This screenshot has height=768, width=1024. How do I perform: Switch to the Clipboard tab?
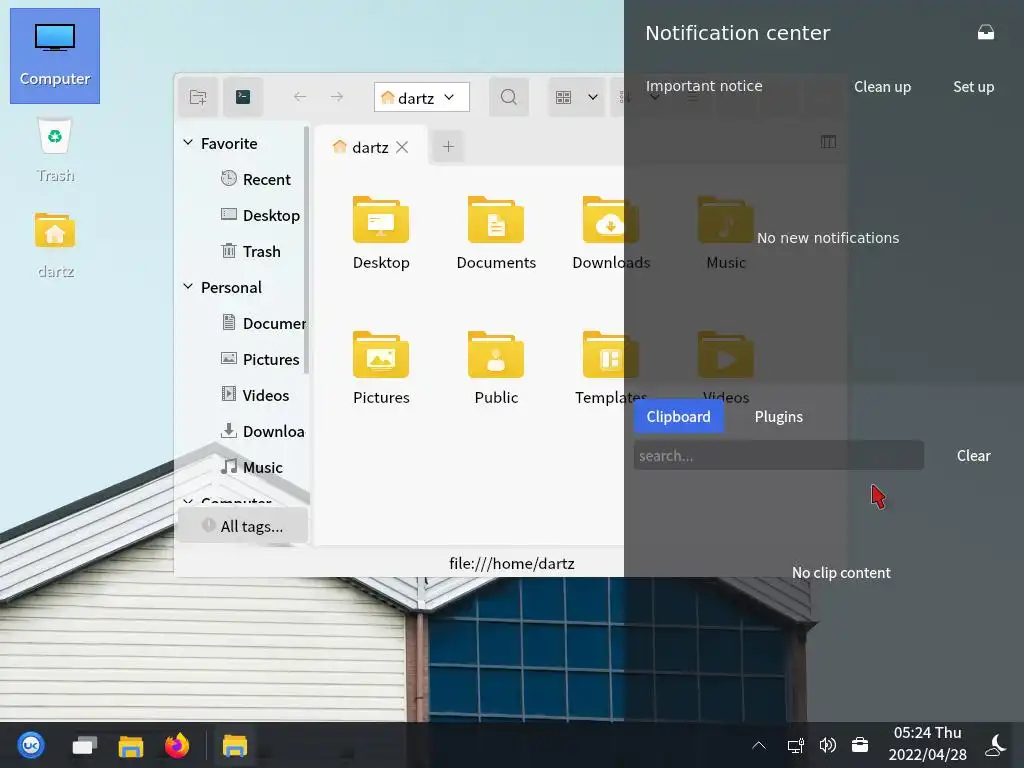679,417
